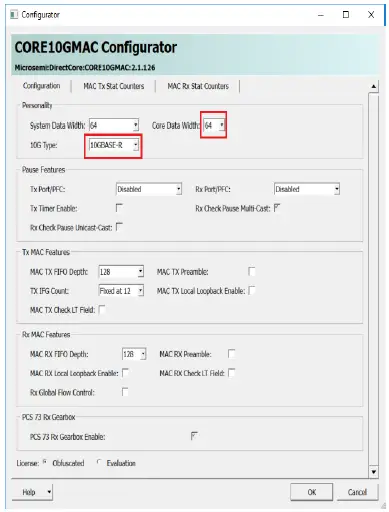Switch to MAC Tx Stat Counters tab
The height and width of the screenshot is (512, 389).
click(114, 86)
